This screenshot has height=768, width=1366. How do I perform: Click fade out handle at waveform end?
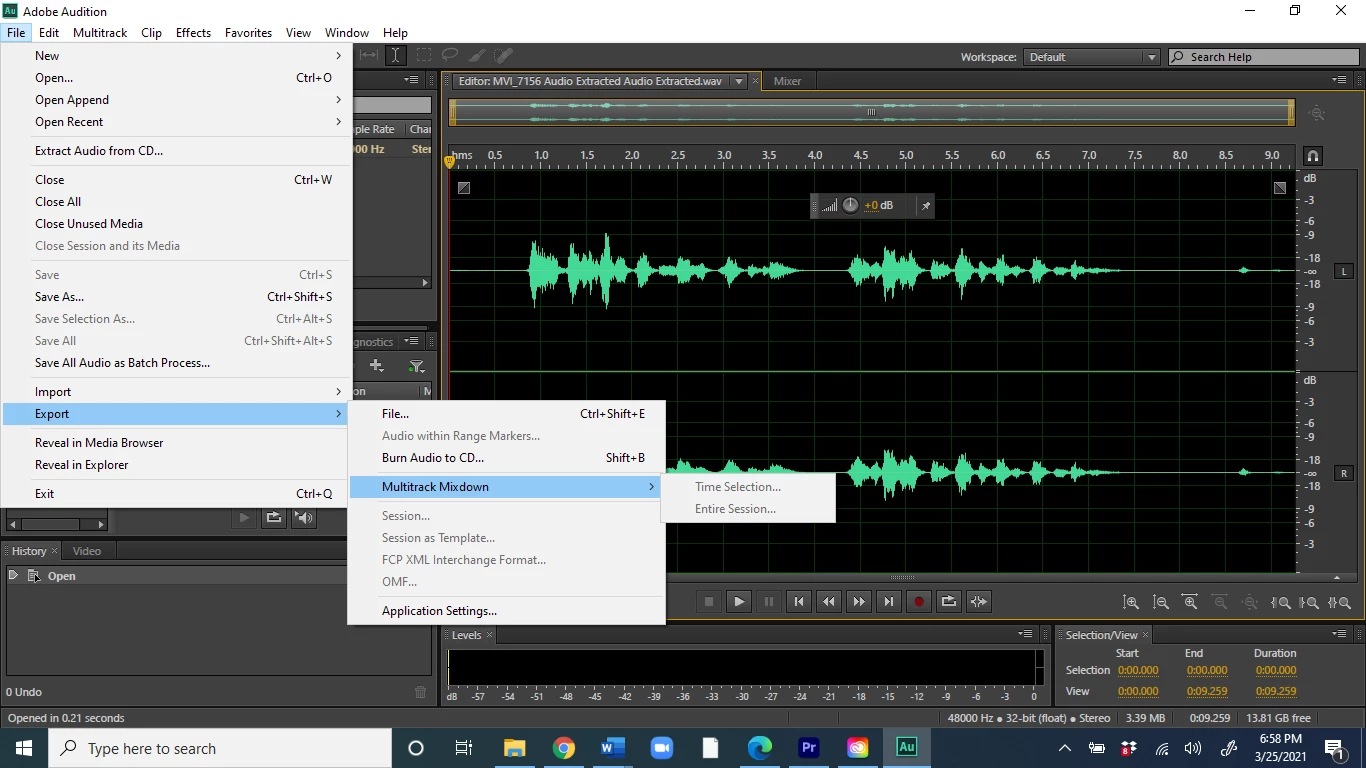[x=1280, y=187]
